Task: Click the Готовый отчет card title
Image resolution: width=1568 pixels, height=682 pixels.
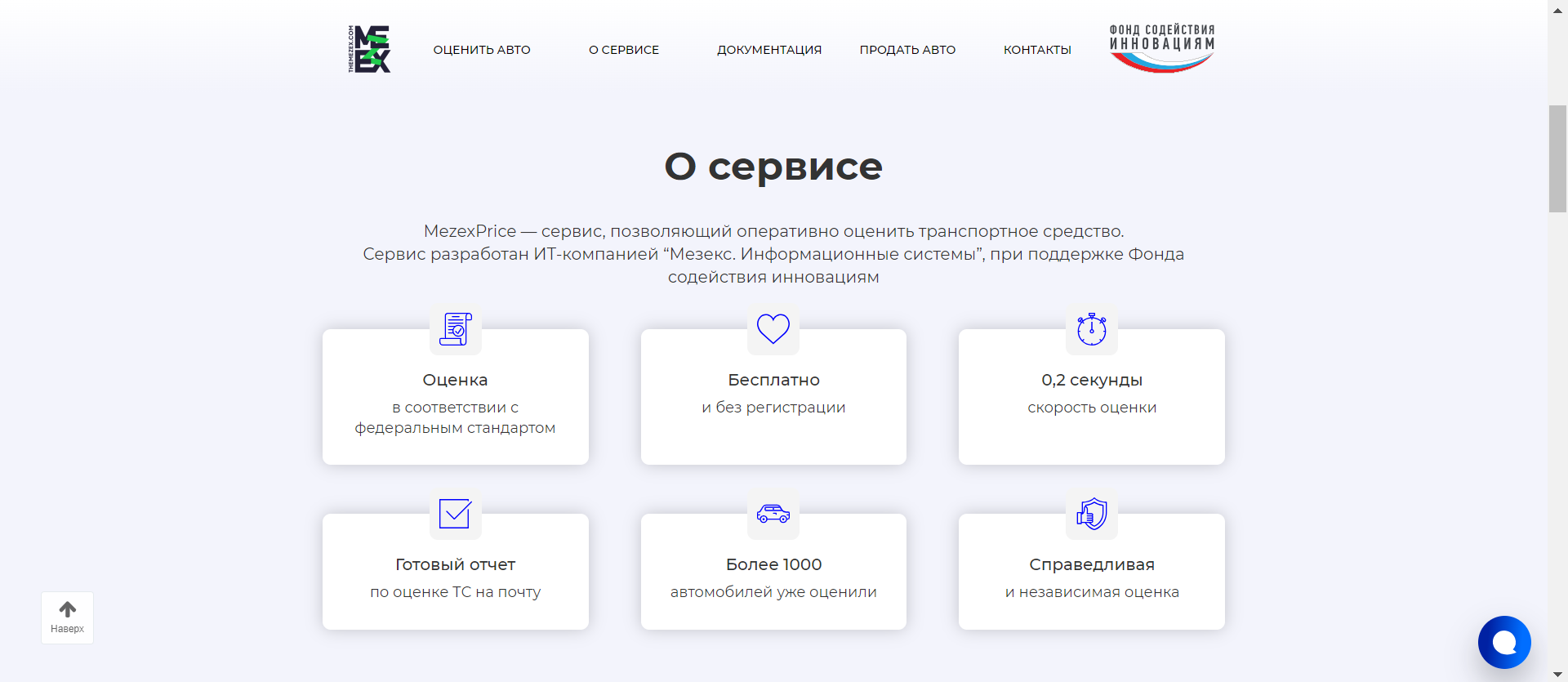Action: pos(455,564)
